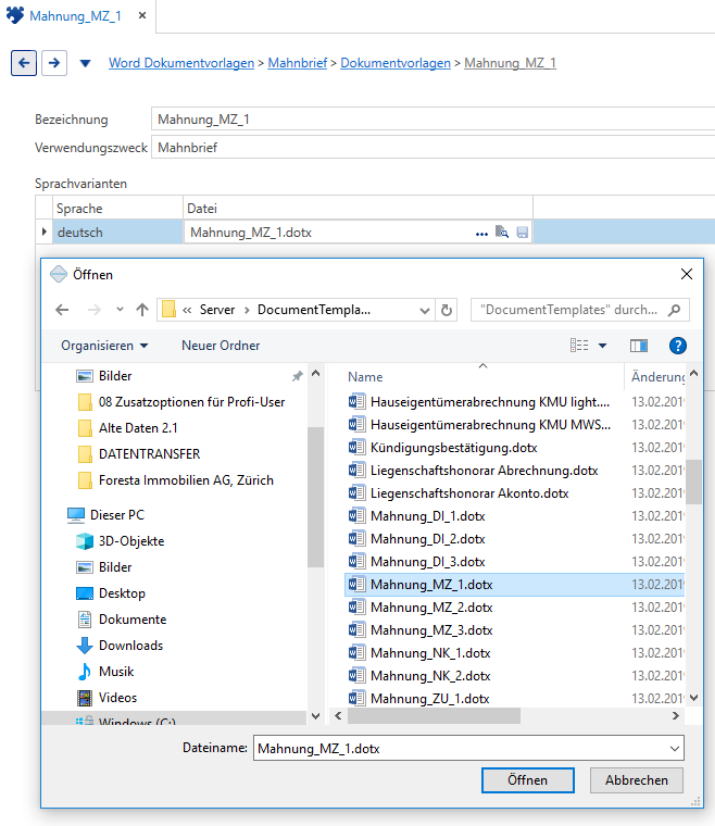Viewport: 715px width, 826px height.
Task: Open recent locations dropdown in dialog
Action: (120, 310)
